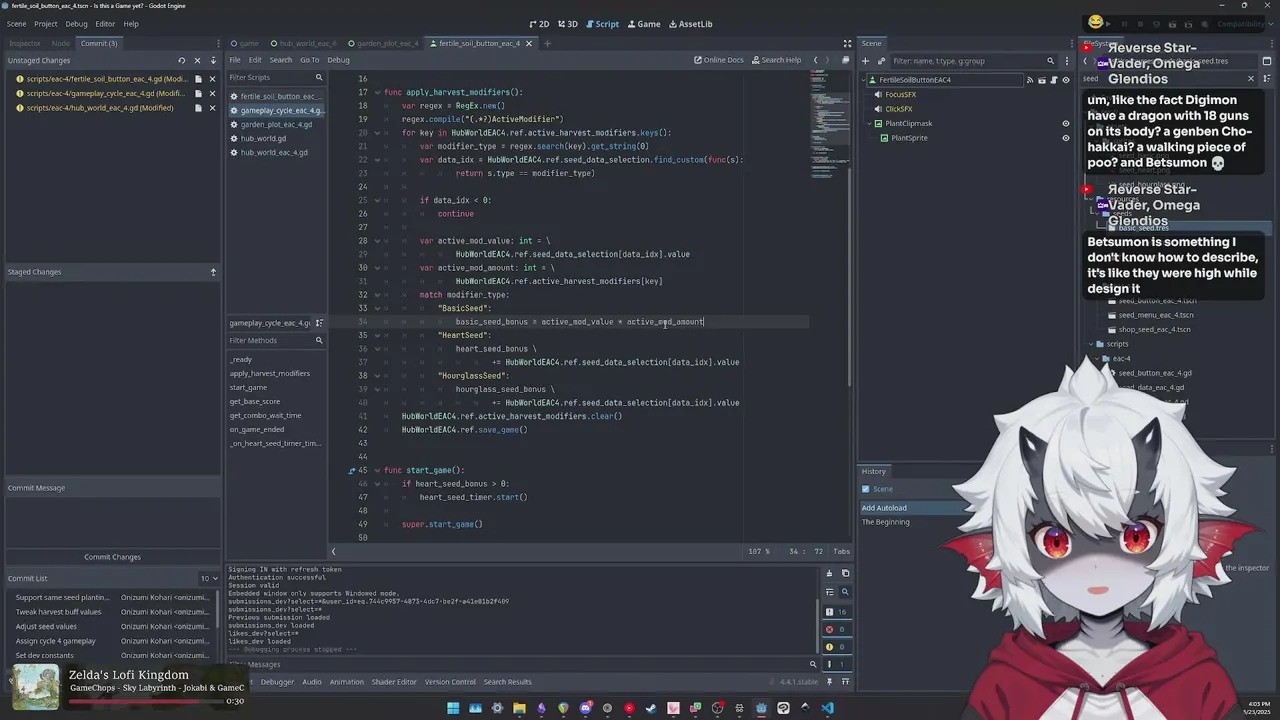Collapse scripts folder in FileSystem

pos(1090,344)
